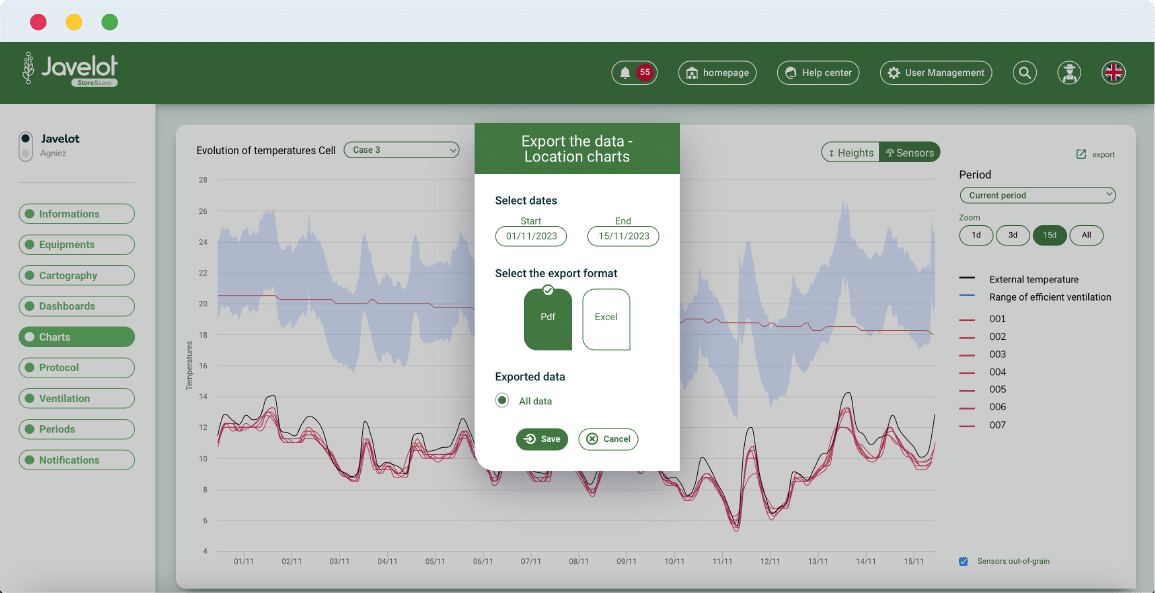Open Protocol in sidebar
This screenshot has width=1155, height=593.
tap(77, 368)
